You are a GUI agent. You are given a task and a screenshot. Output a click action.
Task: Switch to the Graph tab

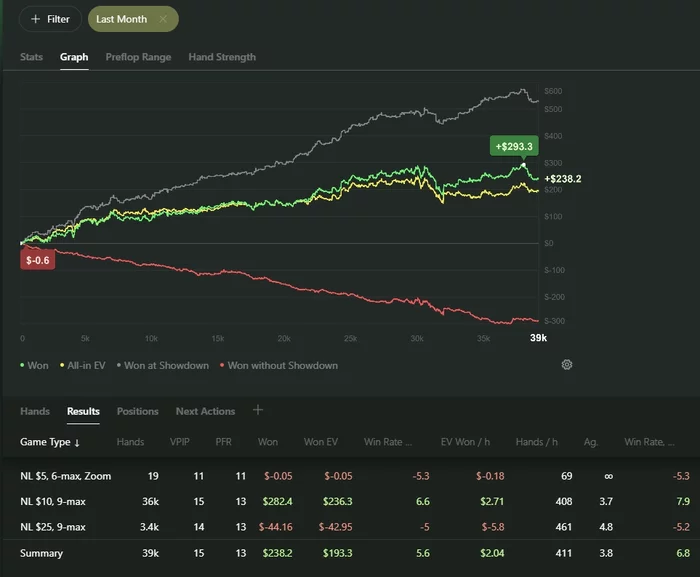coord(74,57)
